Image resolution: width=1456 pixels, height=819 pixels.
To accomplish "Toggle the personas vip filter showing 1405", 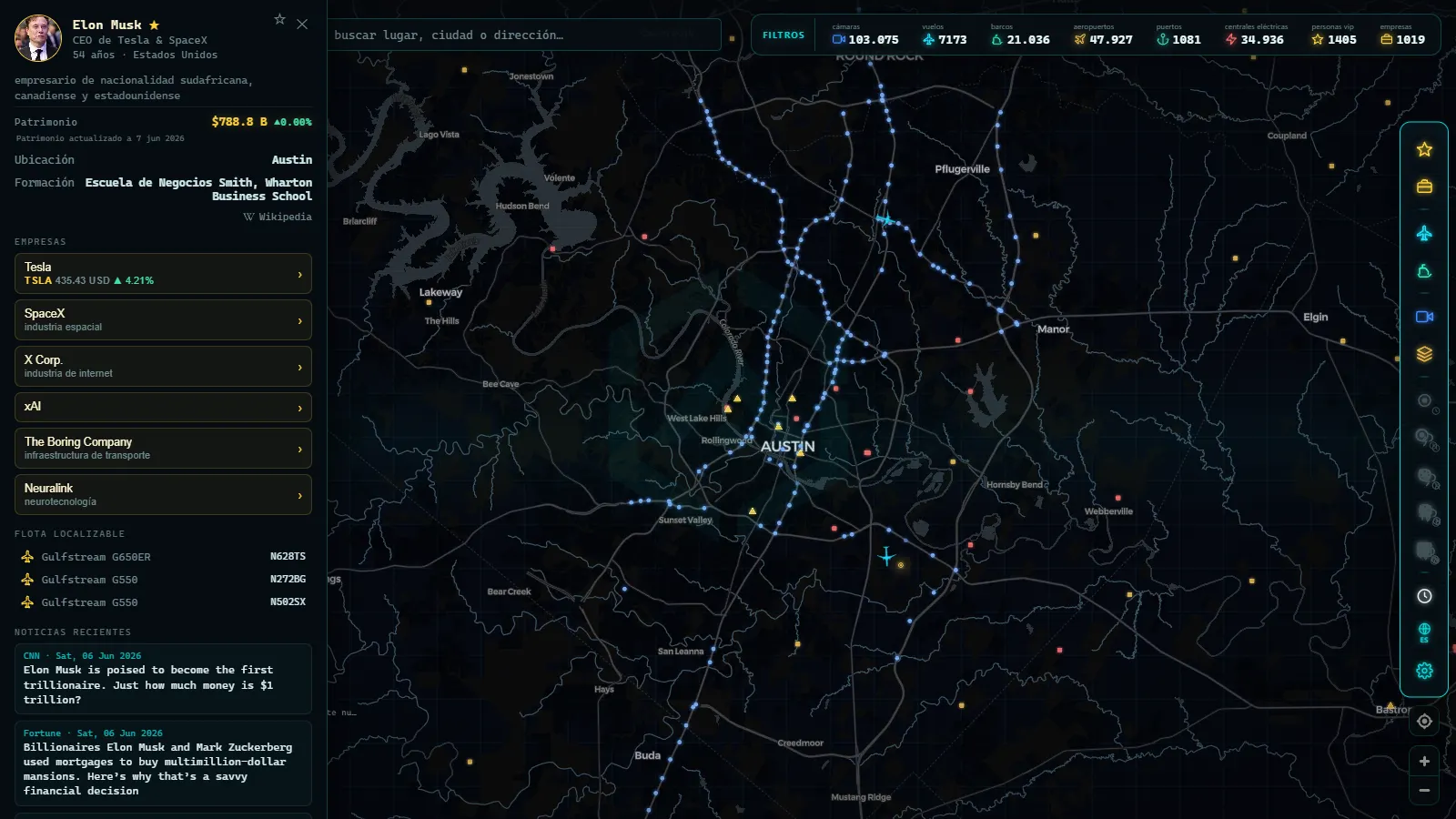I will point(1334,35).
